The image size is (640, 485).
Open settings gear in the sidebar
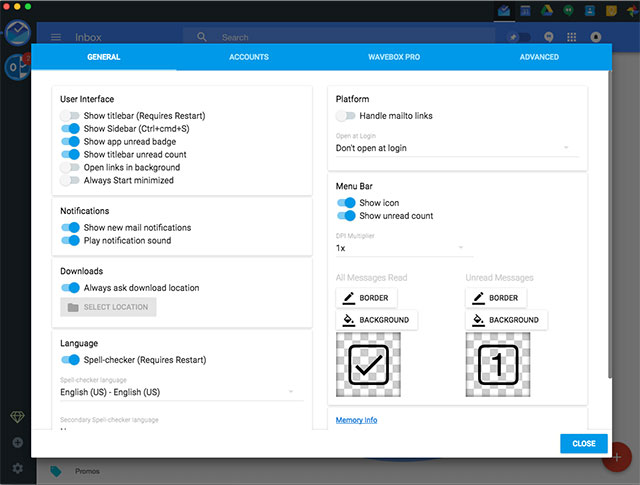point(16,468)
